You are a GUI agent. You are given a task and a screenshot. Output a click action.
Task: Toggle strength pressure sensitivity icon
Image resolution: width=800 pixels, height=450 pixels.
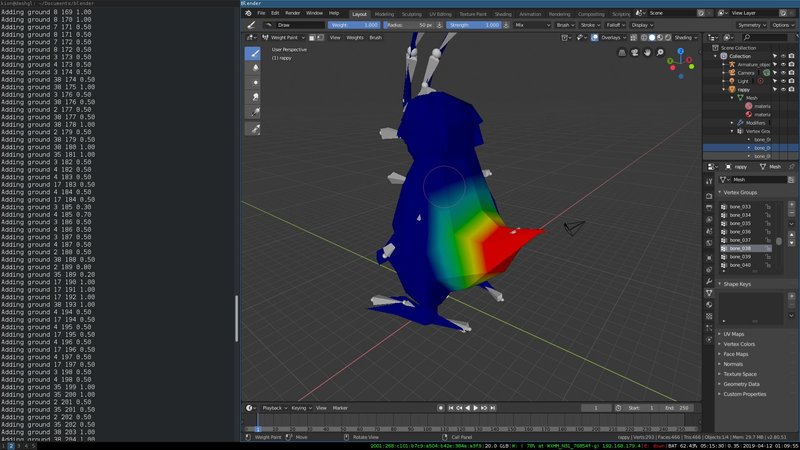506,25
